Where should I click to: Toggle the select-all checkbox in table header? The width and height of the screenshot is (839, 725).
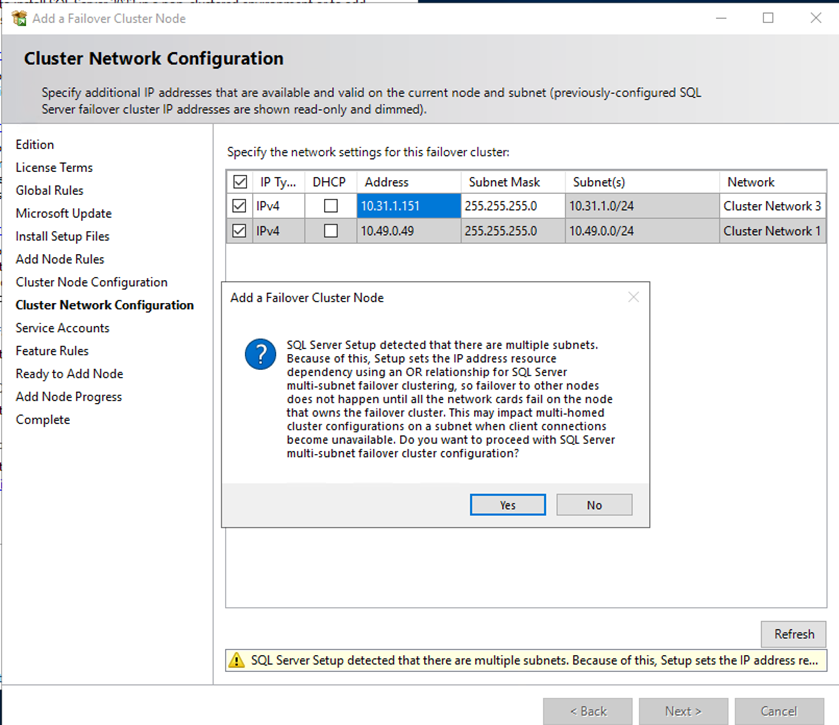click(240, 182)
